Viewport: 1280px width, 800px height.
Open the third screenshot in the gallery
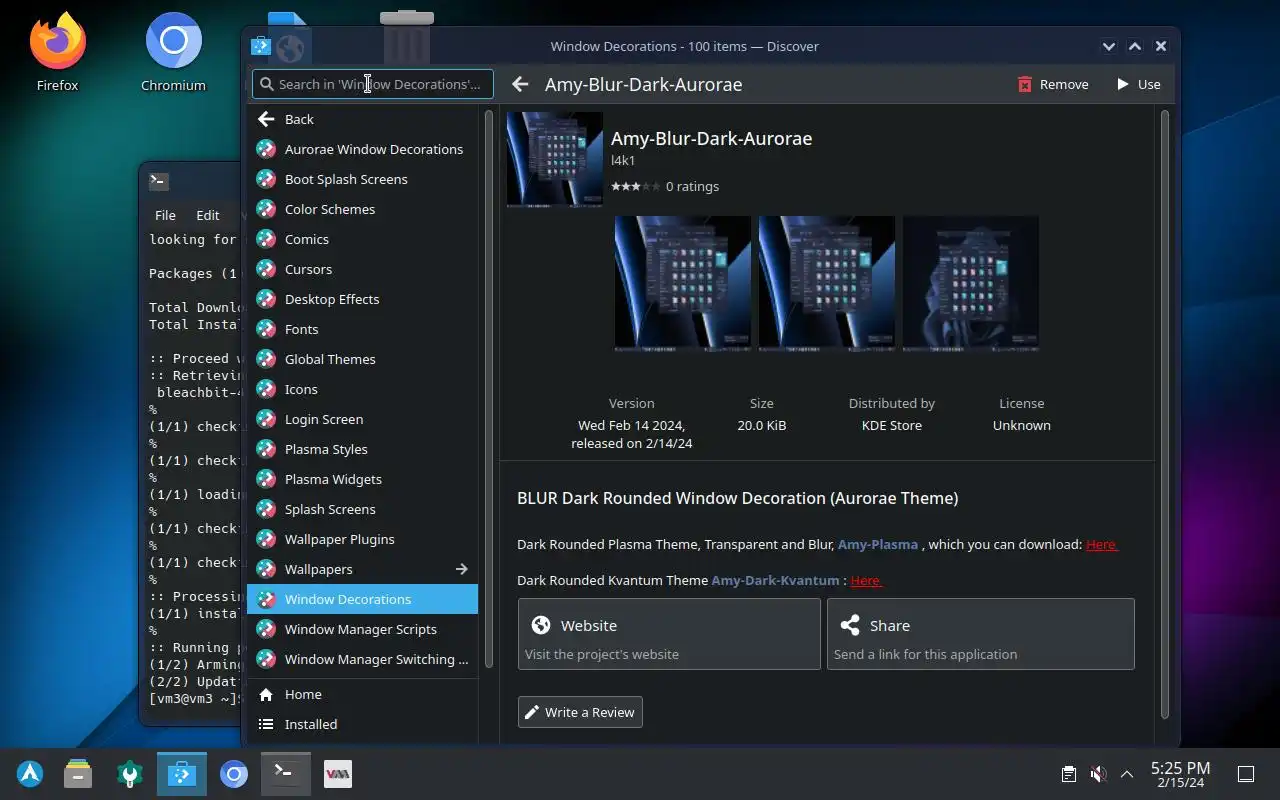pos(971,284)
